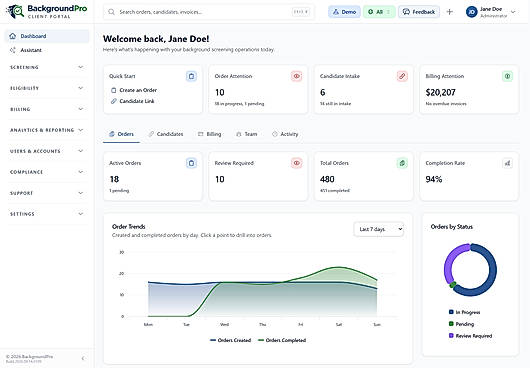Screen dimensions: 530x368
Task: Click the purple donut chart segment
Action: (x=449, y=261)
